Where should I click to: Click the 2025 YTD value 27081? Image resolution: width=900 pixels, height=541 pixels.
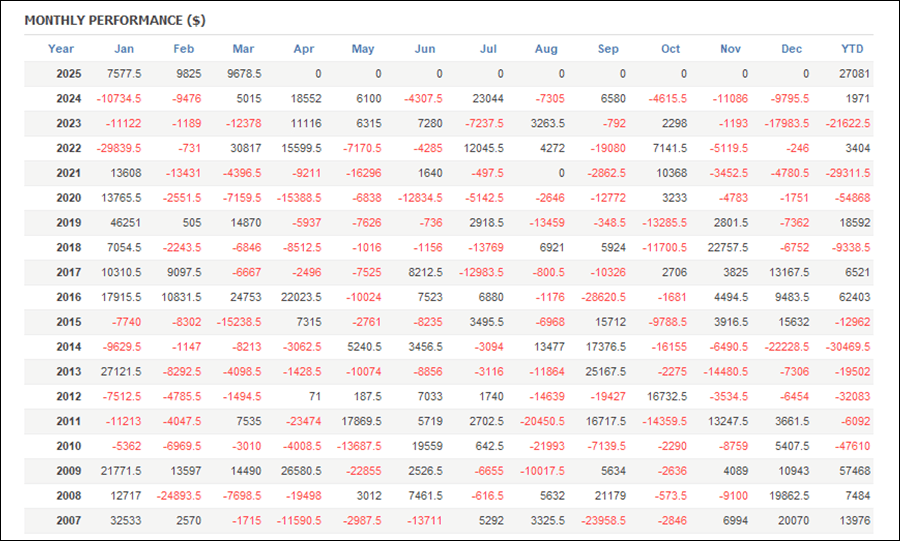tap(854, 73)
